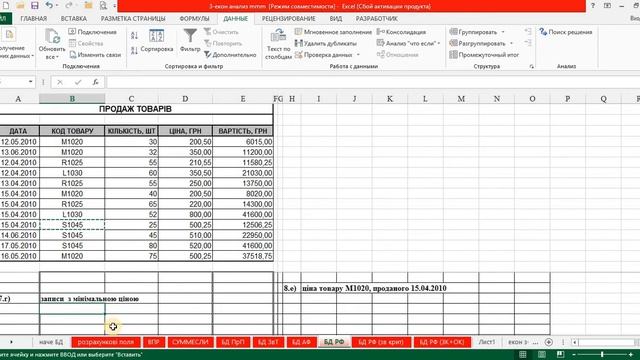Image resolution: width=640 pixels, height=360 pixels.
Task: Open Группировать dropdown arrow
Action: pyautogui.click(x=503, y=32)
